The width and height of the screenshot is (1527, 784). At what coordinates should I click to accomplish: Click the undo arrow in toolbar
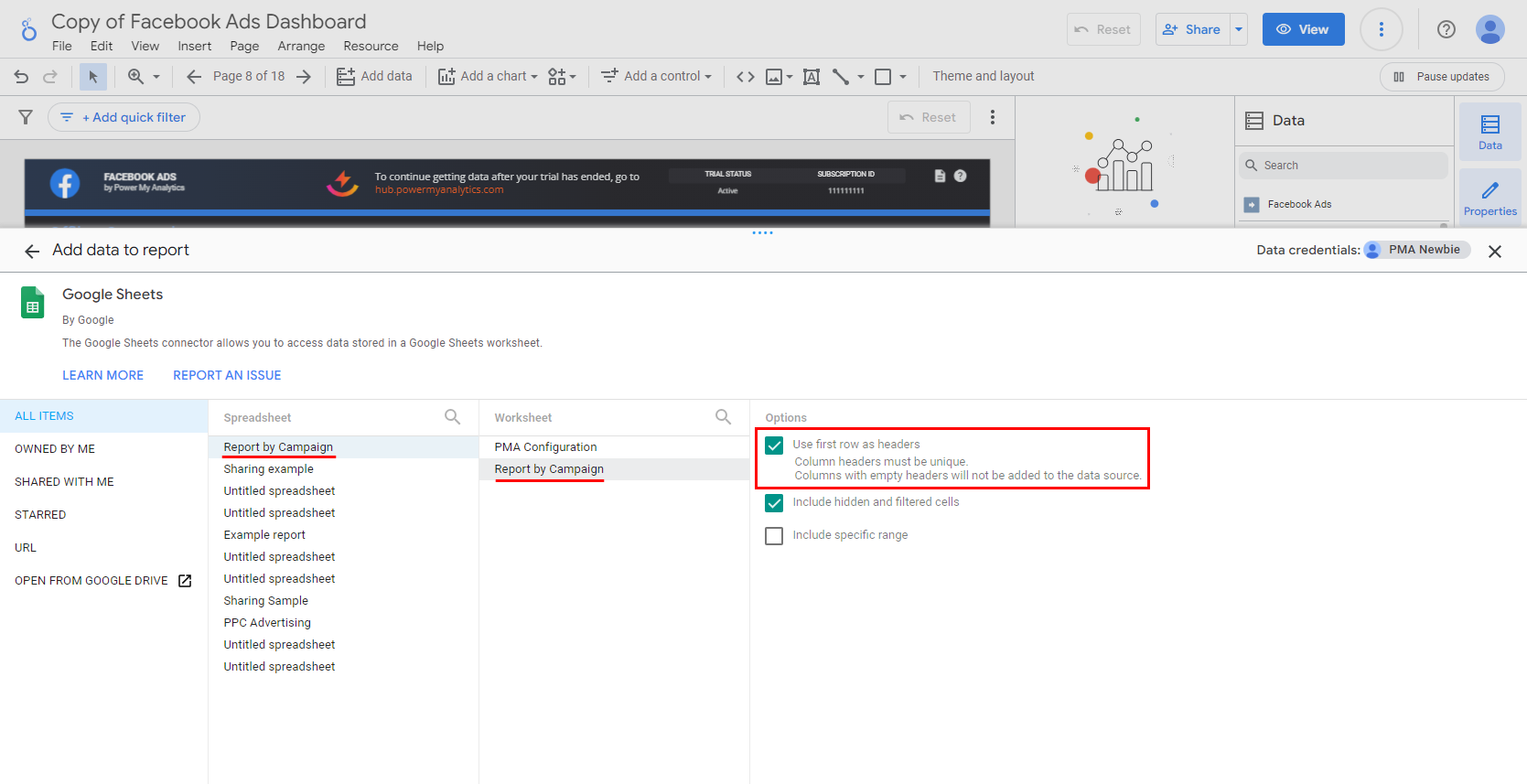pyautogui.click(x=21, y=77)
